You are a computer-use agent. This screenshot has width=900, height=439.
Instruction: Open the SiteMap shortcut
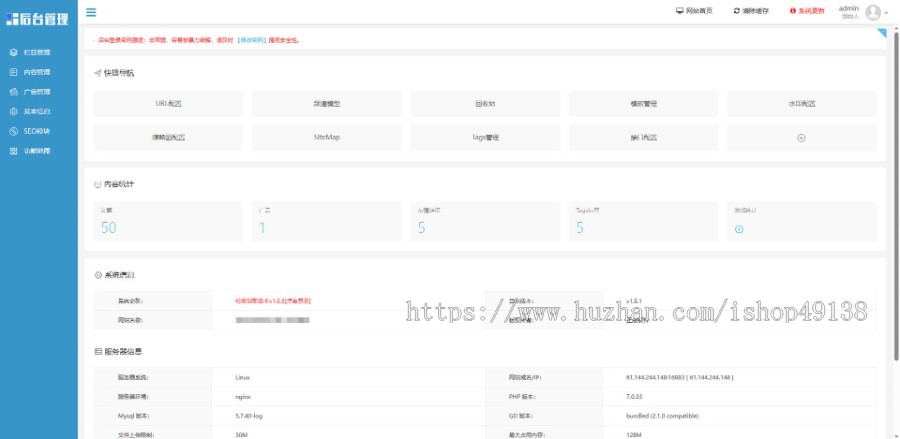point(327,138)
